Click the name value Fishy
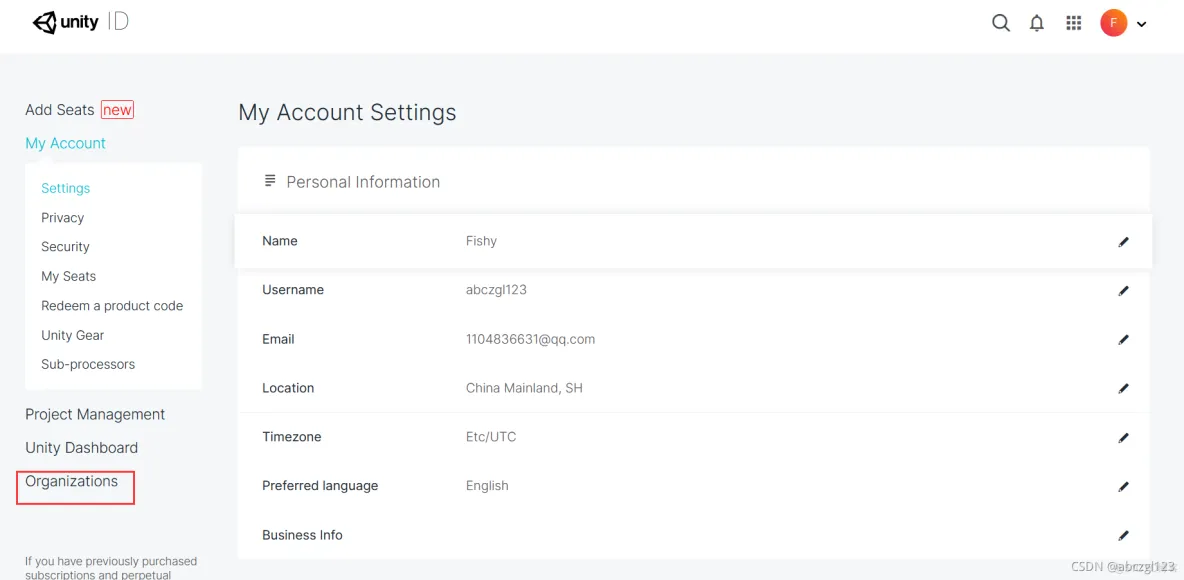 481,241
